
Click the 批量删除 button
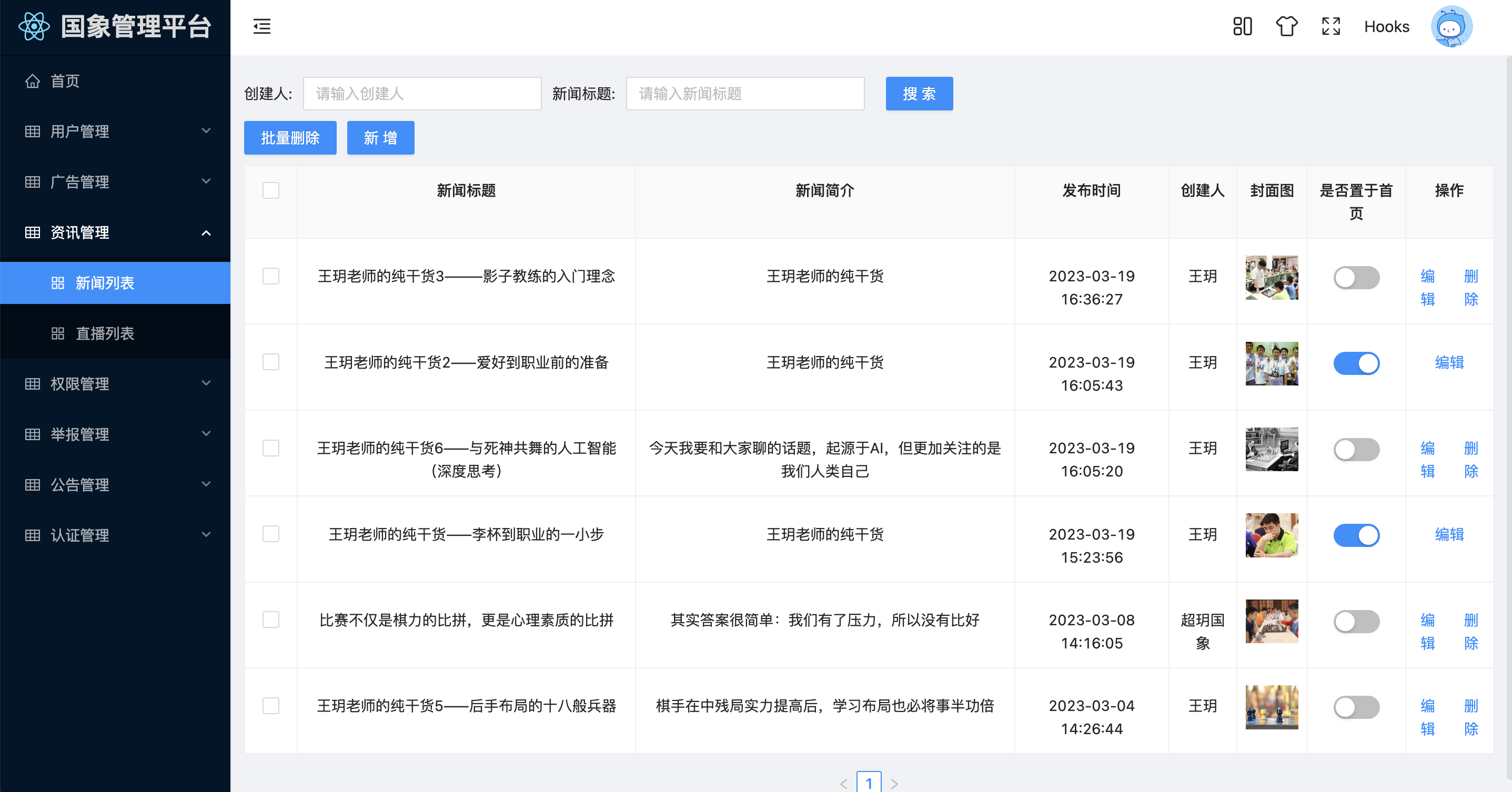pos(290,138)
